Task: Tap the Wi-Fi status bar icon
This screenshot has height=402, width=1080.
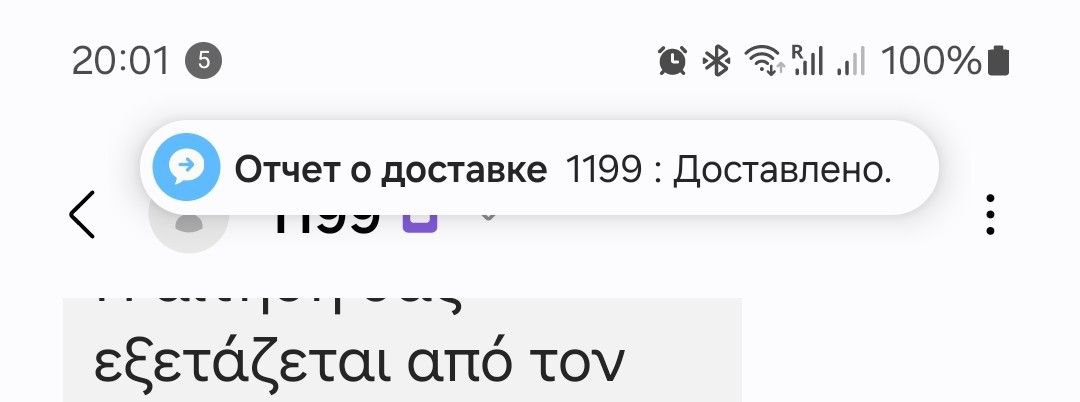Action: coord(764,62)
